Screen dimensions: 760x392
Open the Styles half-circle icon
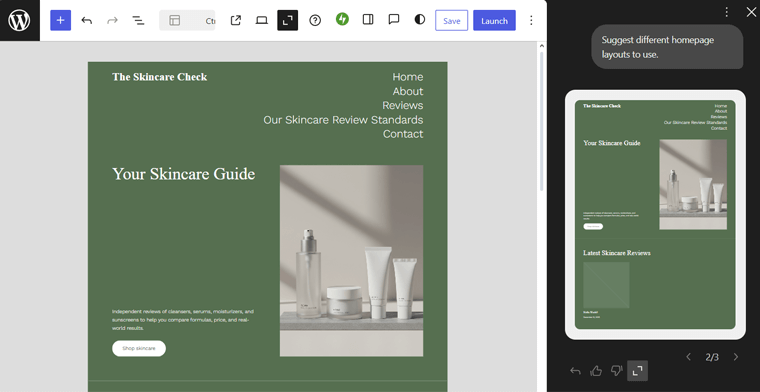(420, 19)
